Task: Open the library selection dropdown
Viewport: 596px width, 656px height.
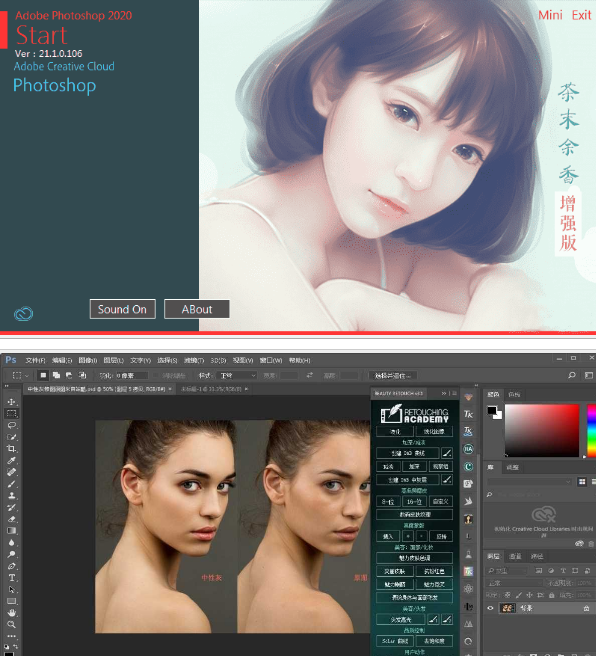Action: [x=529, y=482]
